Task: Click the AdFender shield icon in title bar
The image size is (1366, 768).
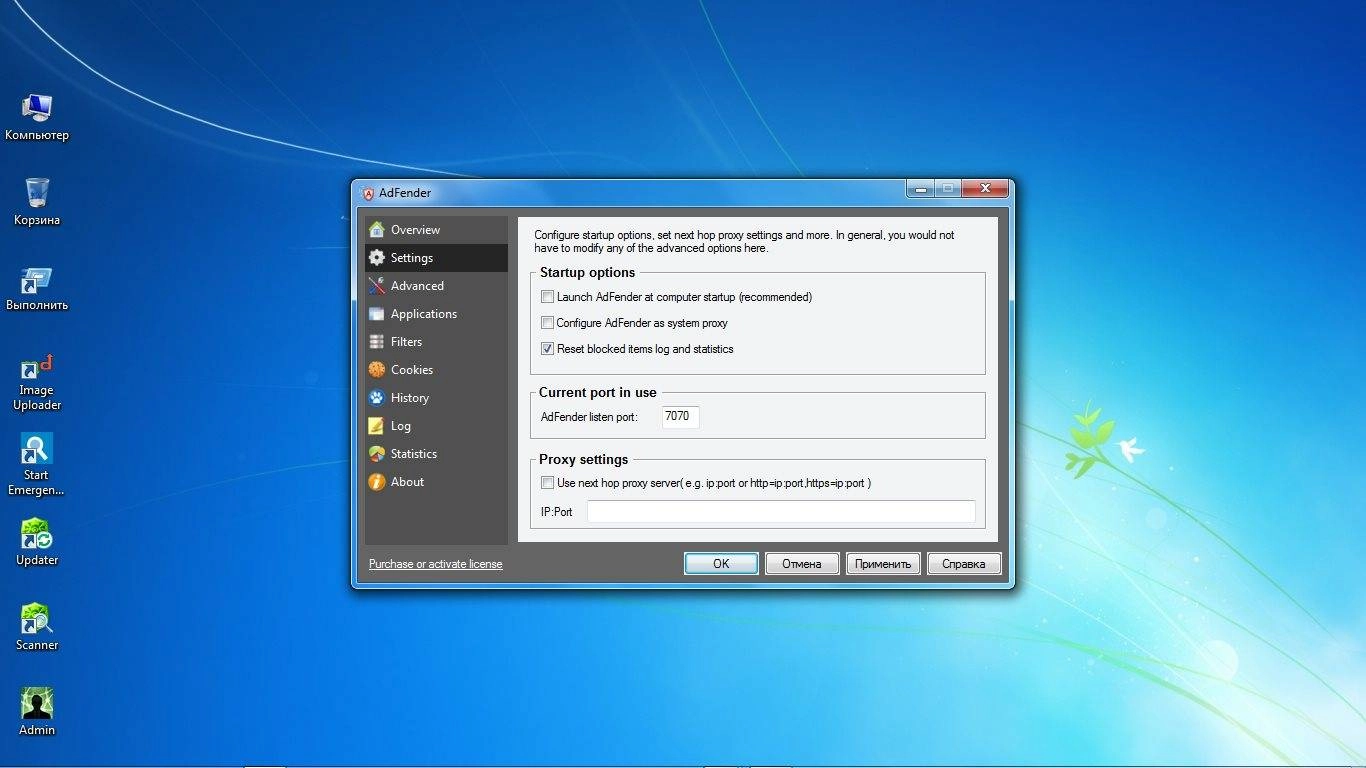Action: (x=368, y=193)
